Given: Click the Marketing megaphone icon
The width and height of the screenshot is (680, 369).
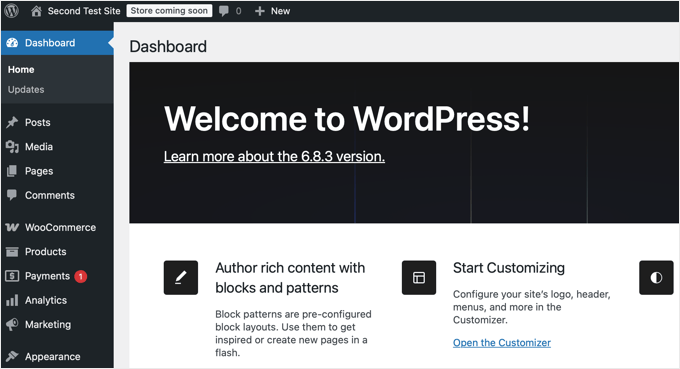Looking at the screenshot, I should [12, 324].
